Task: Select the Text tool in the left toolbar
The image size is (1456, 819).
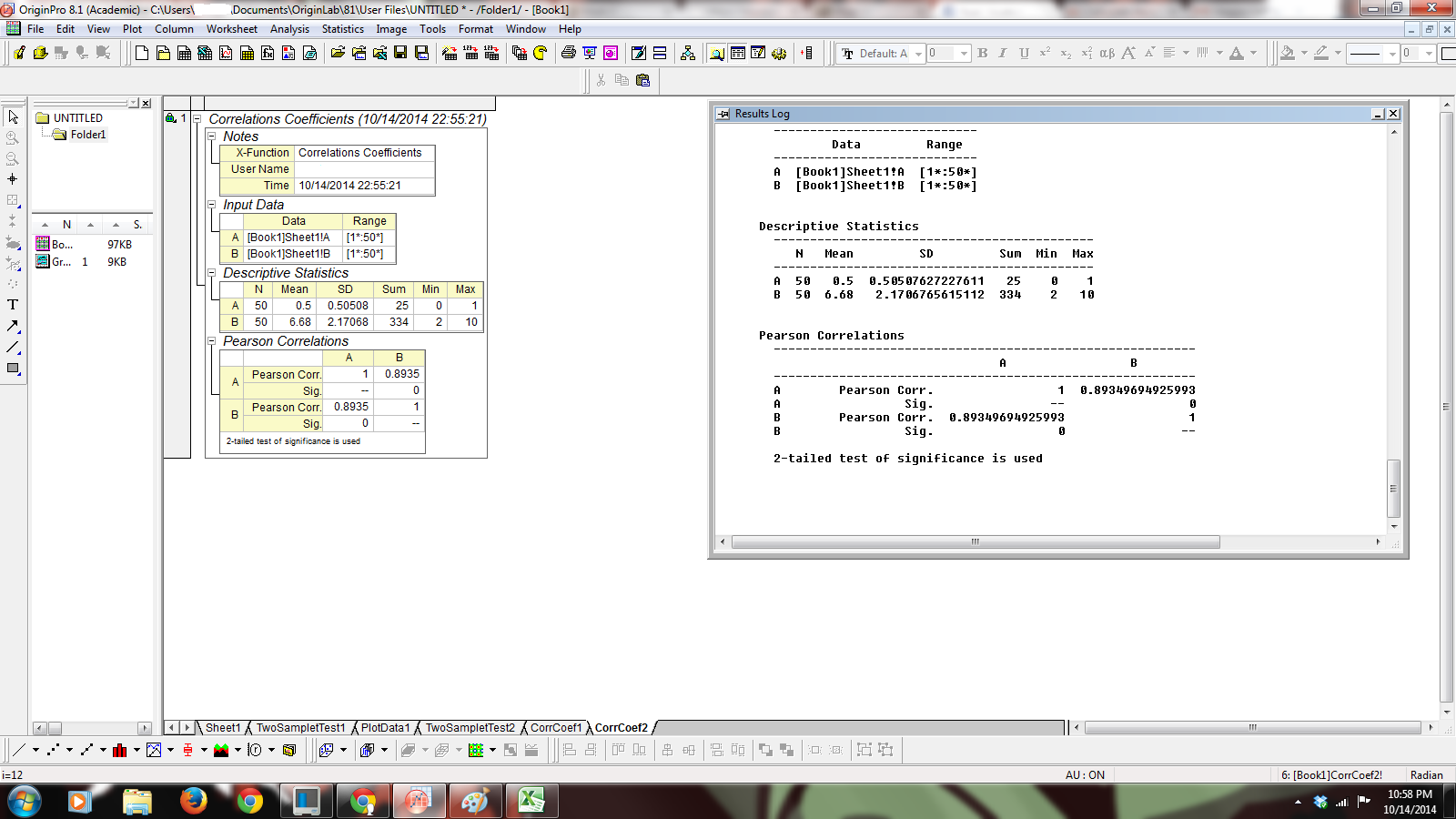Action: pos(13,305)
